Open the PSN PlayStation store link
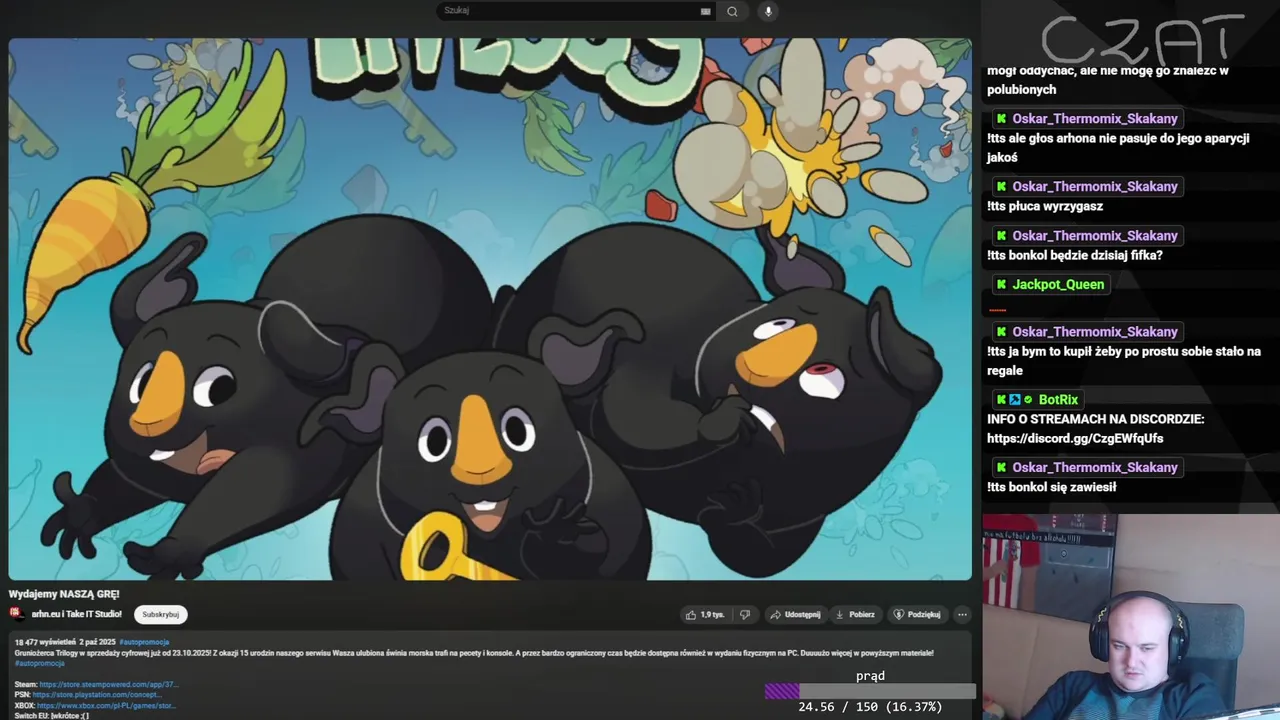The image size is (1280, 720). [x=96, y=695]
